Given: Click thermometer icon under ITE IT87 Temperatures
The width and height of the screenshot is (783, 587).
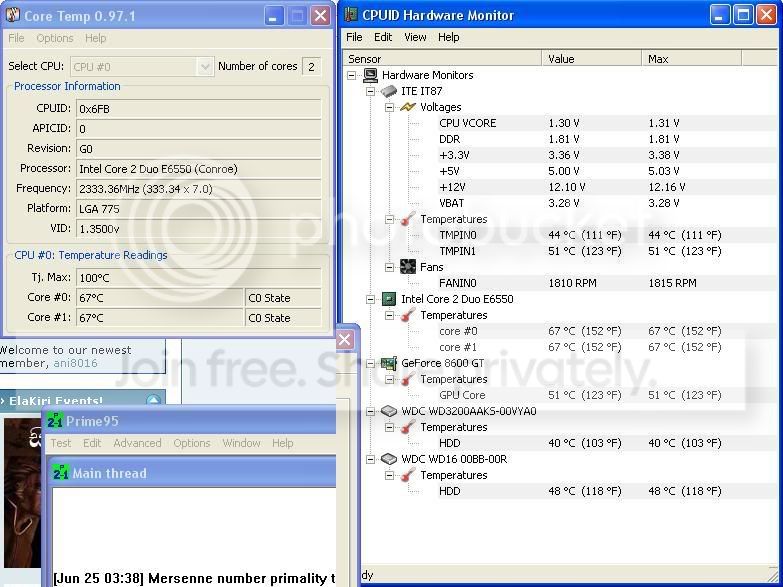Looking at the screenshot, I should click(x=408, y=219).
